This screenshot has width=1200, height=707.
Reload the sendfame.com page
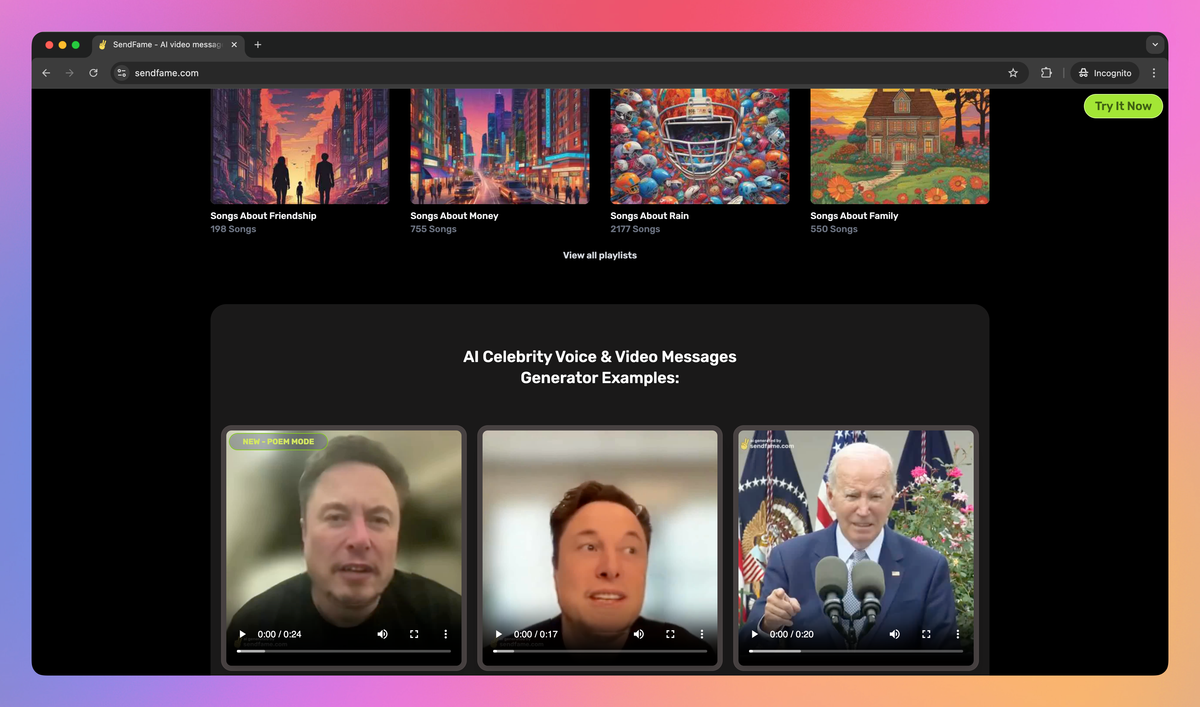pos(94,73)
